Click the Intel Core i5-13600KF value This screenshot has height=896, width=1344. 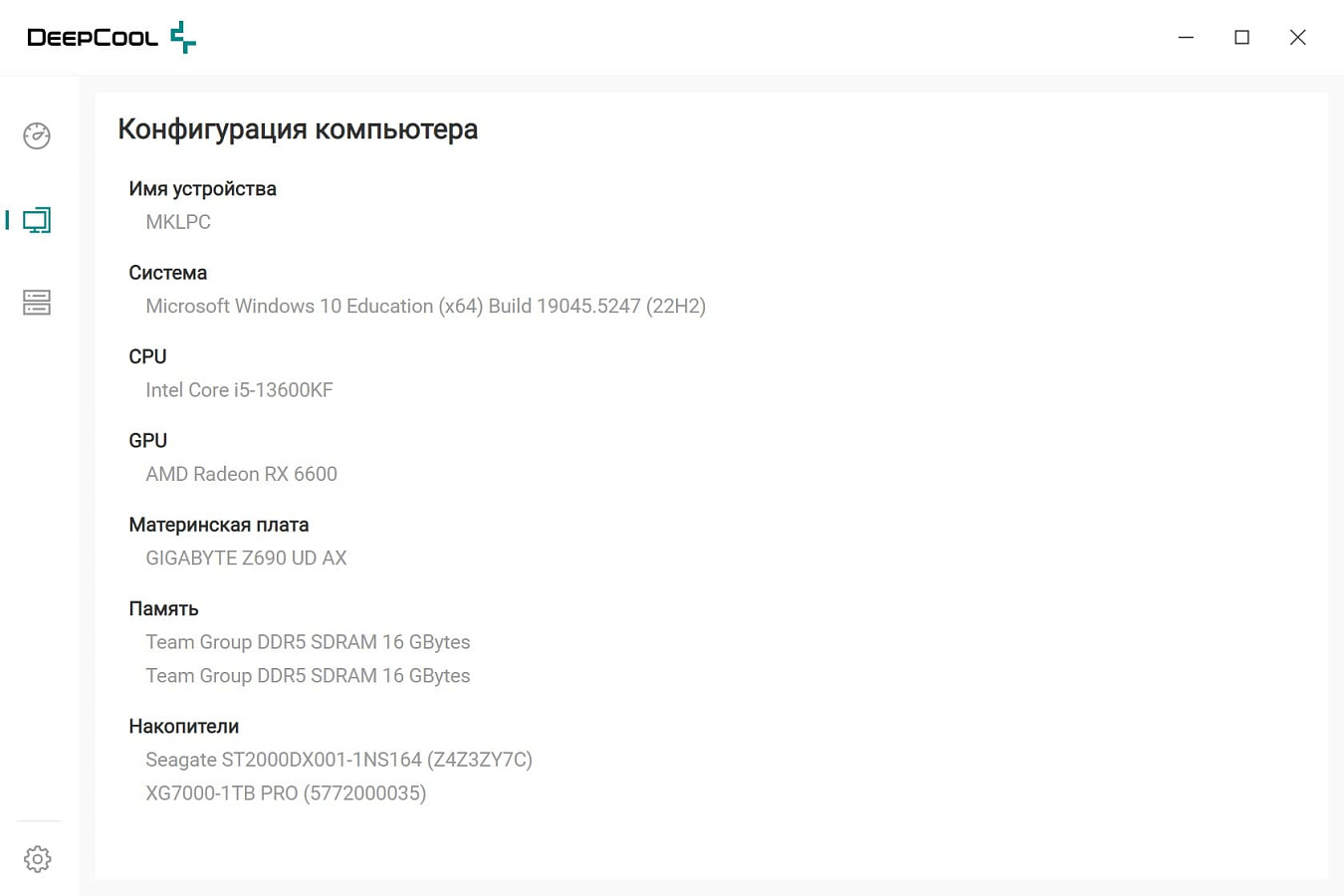(x=239, y=390)
